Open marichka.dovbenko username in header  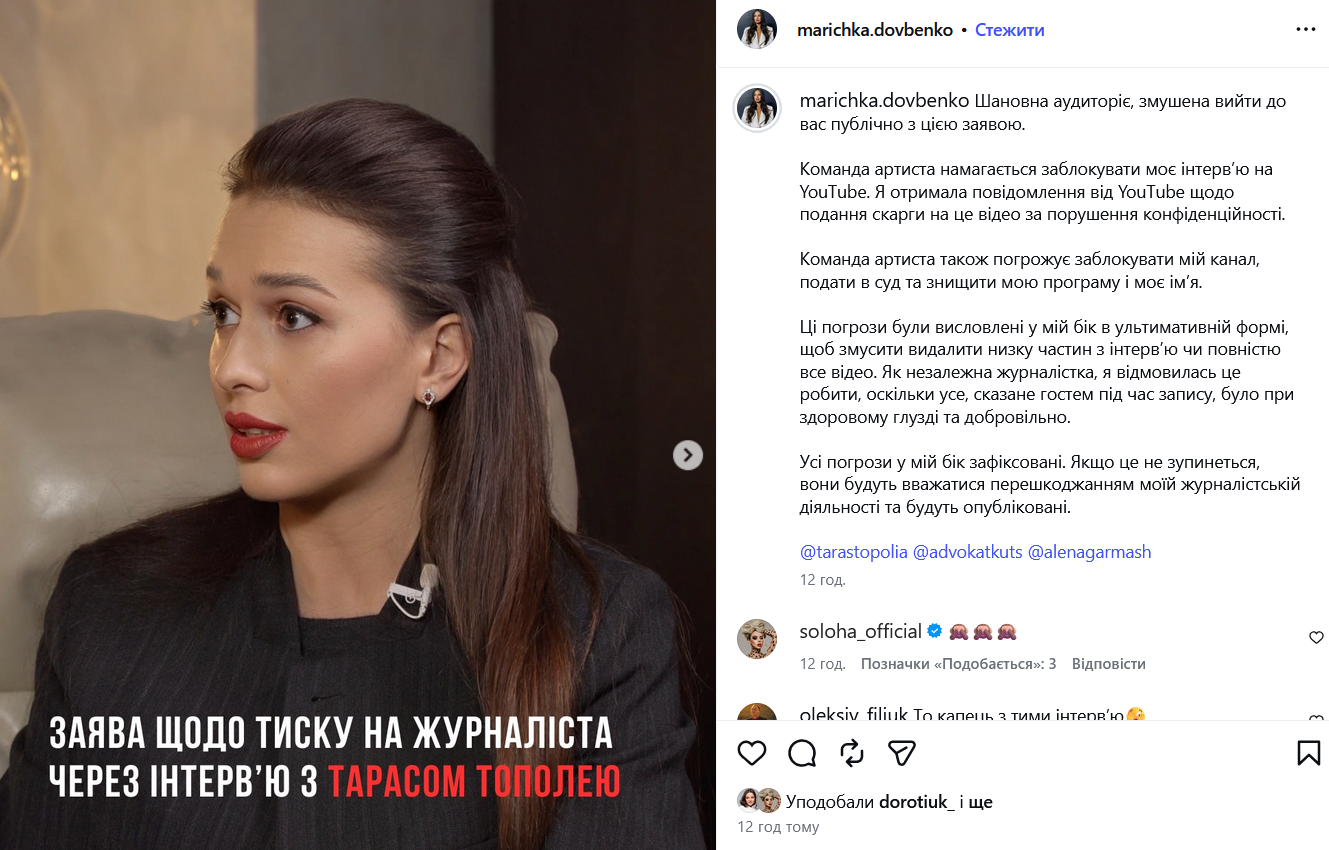(x=875, y=30)
